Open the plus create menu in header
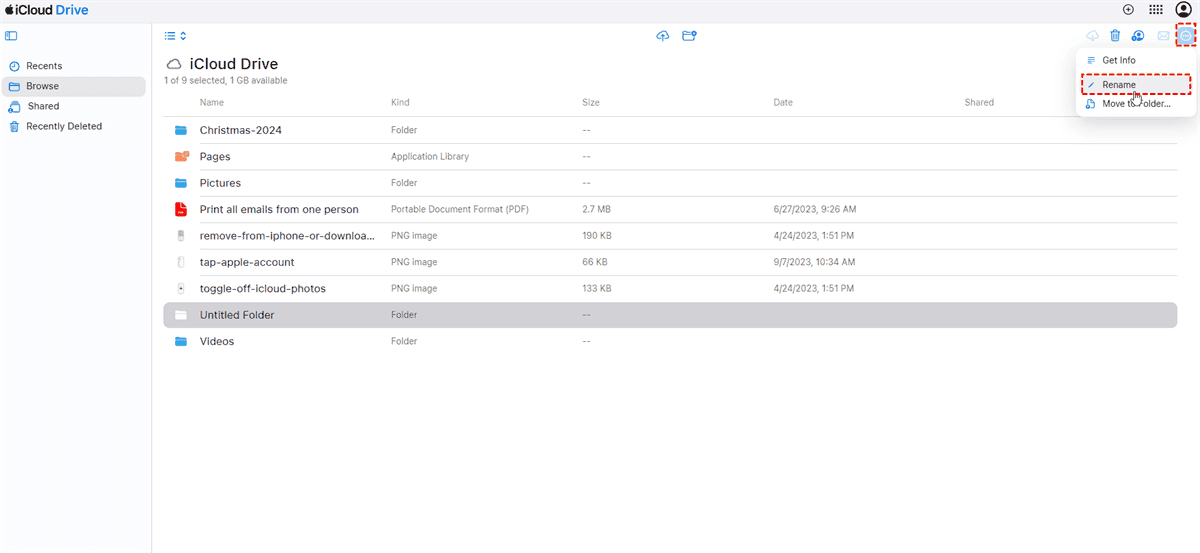Viewport: 1200px width, 553px height. pyautogui.click(x=1128, y=9)
